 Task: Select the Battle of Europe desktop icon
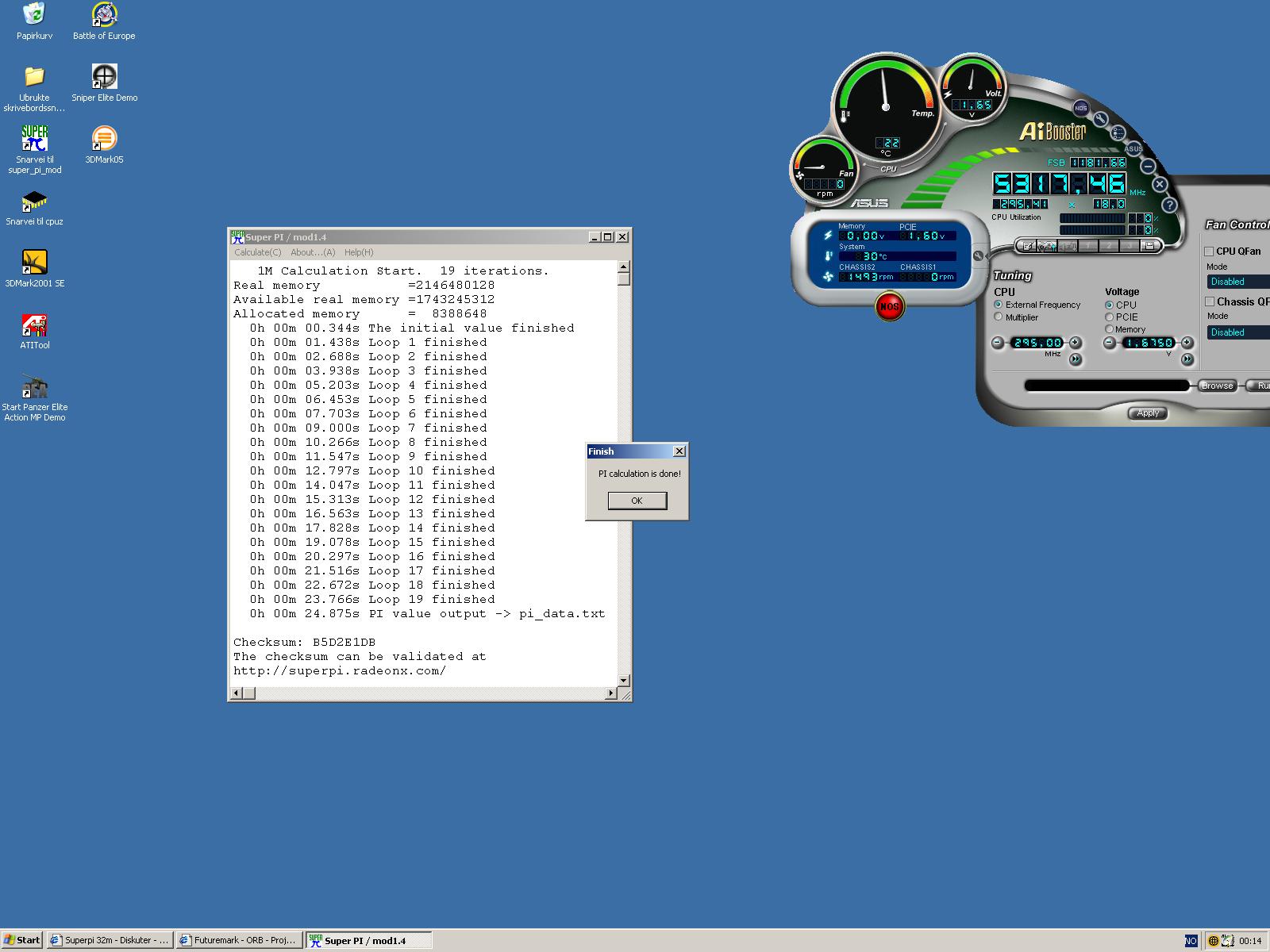[x=104, y=21]
